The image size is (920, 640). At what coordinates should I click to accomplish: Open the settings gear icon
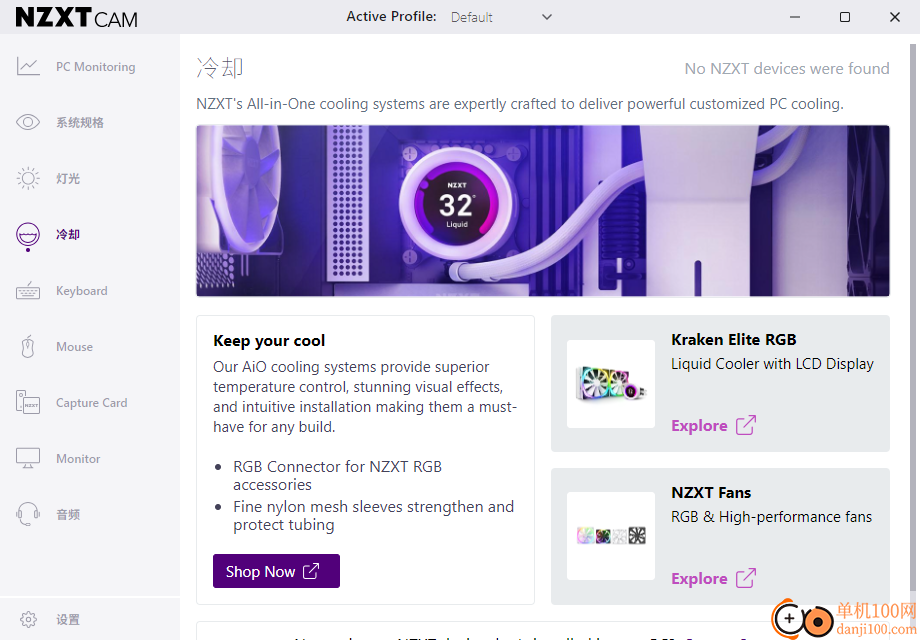coord(28,619)
